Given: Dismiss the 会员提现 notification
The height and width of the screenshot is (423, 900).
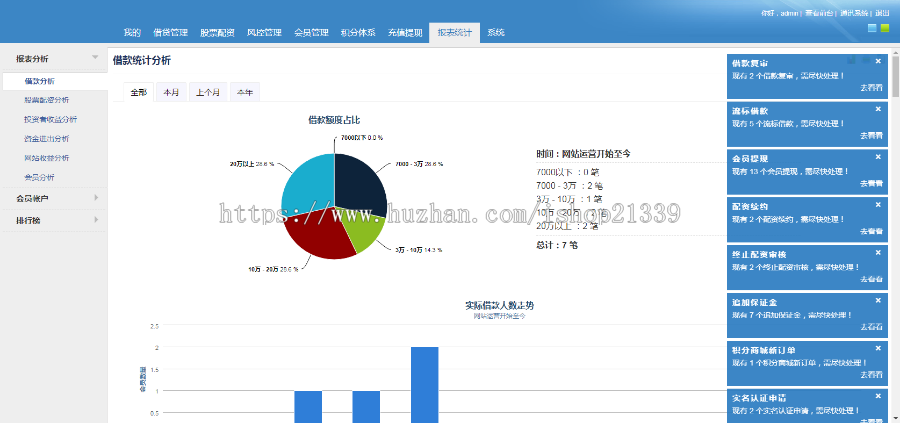Looking at the screenshot, I should click(878, 157).
